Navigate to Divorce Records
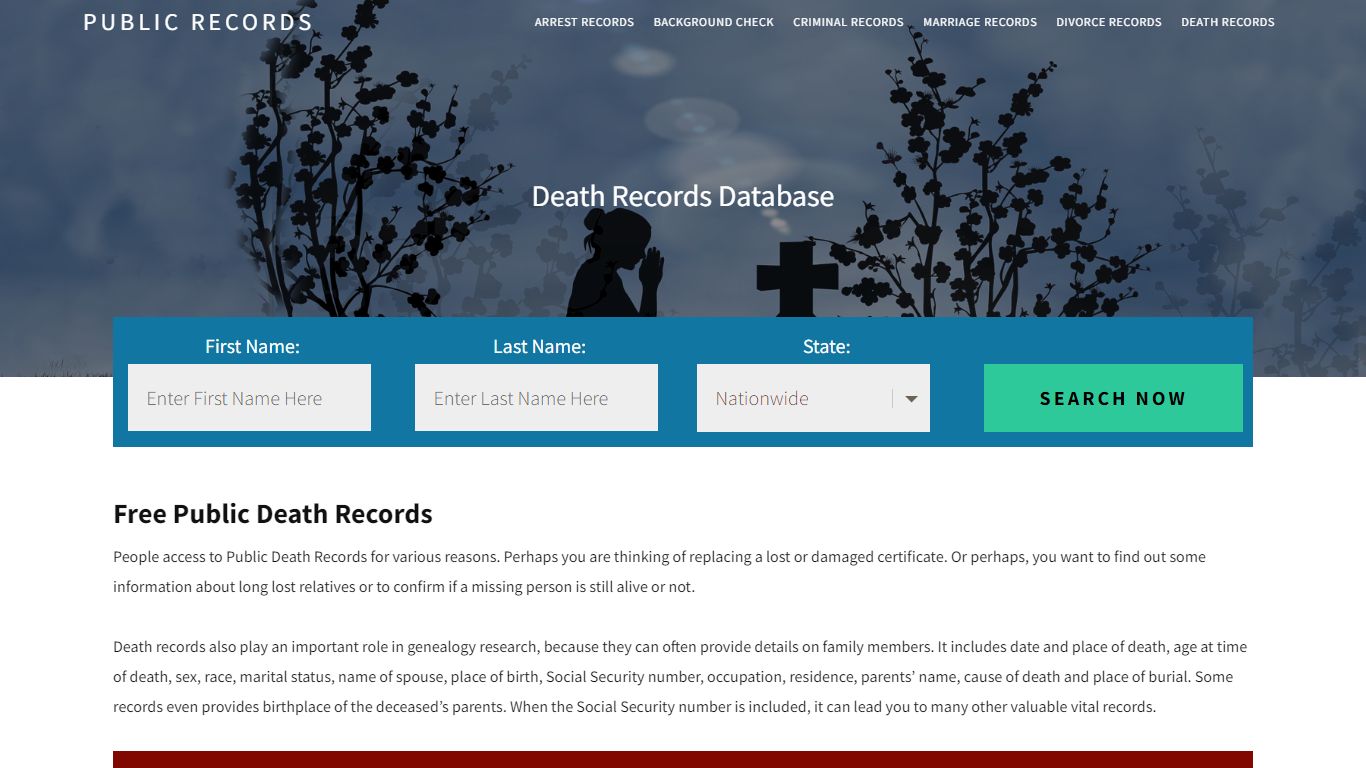The height and width of the screenshot is (768, 1366). pyautogui.click(x=1109, y=22)
